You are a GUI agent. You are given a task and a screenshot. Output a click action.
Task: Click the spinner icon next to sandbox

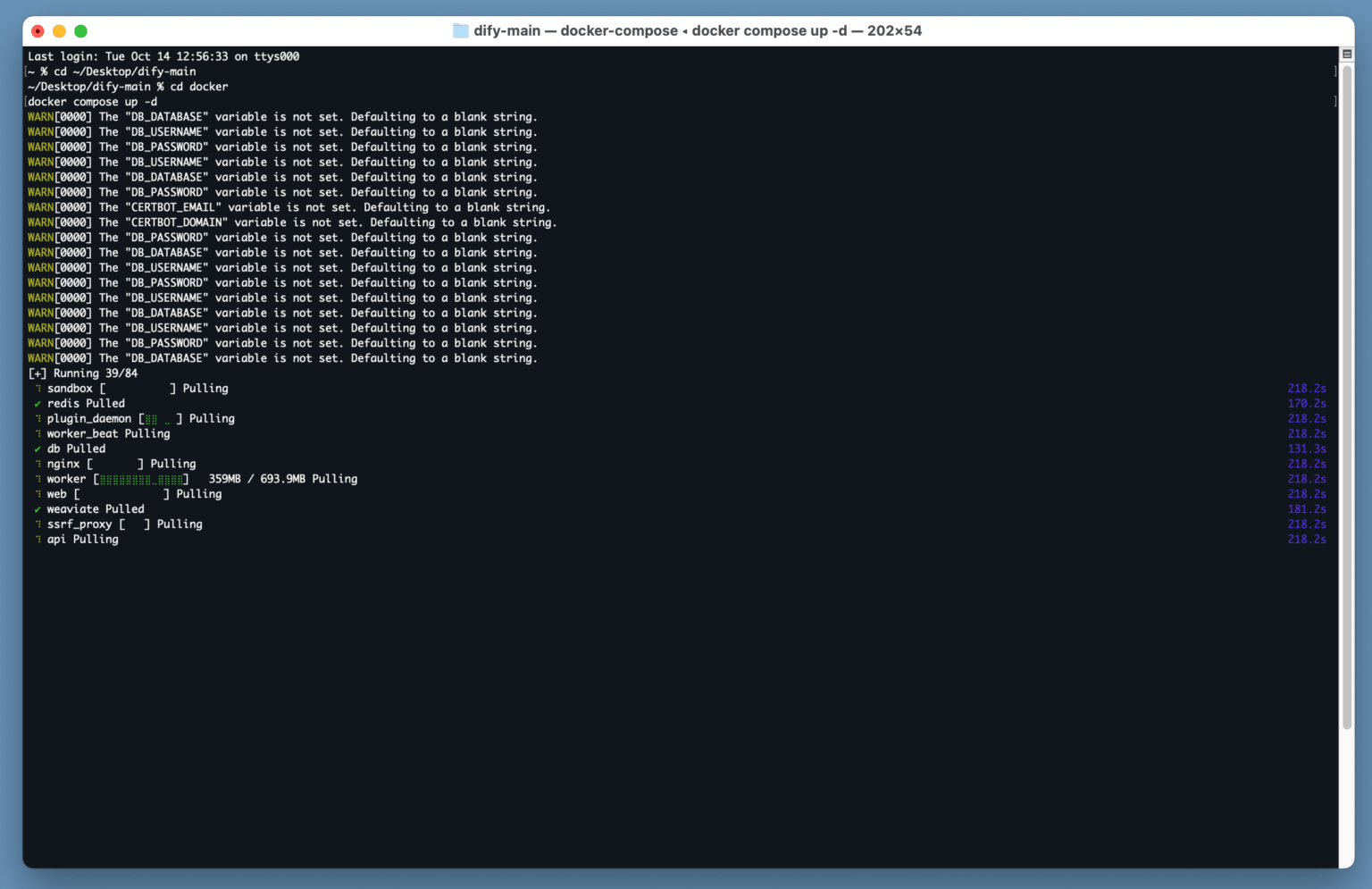(38, 389)
